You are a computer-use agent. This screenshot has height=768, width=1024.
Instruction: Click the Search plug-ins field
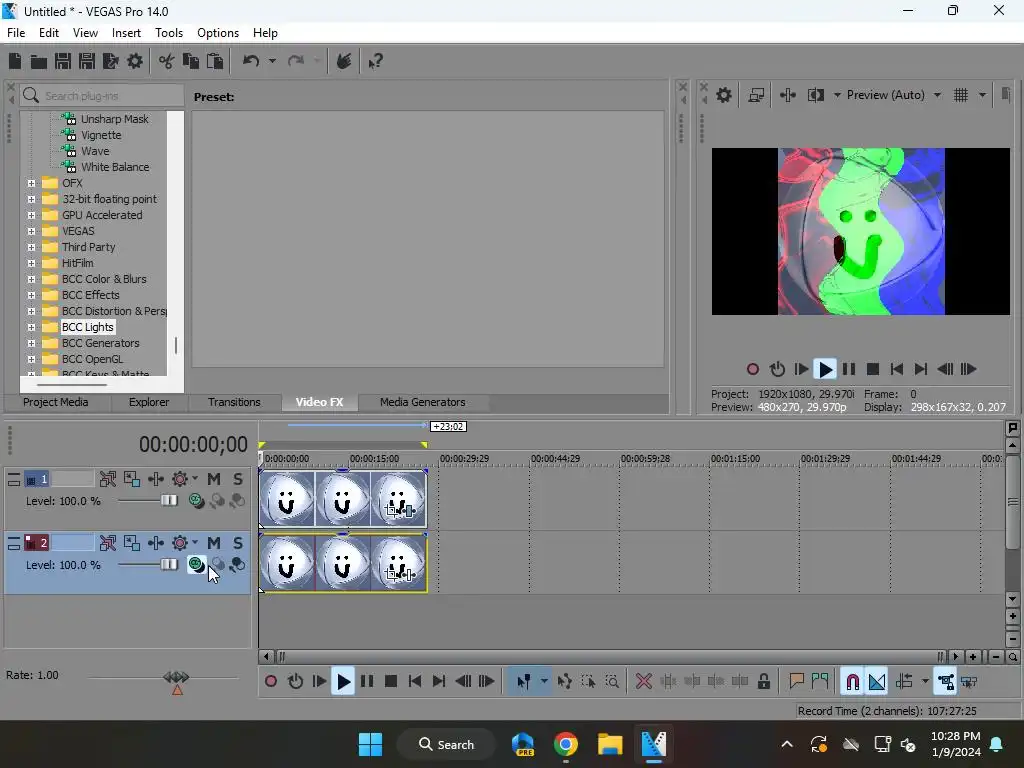pyautogui.click(x=102, y=96)
